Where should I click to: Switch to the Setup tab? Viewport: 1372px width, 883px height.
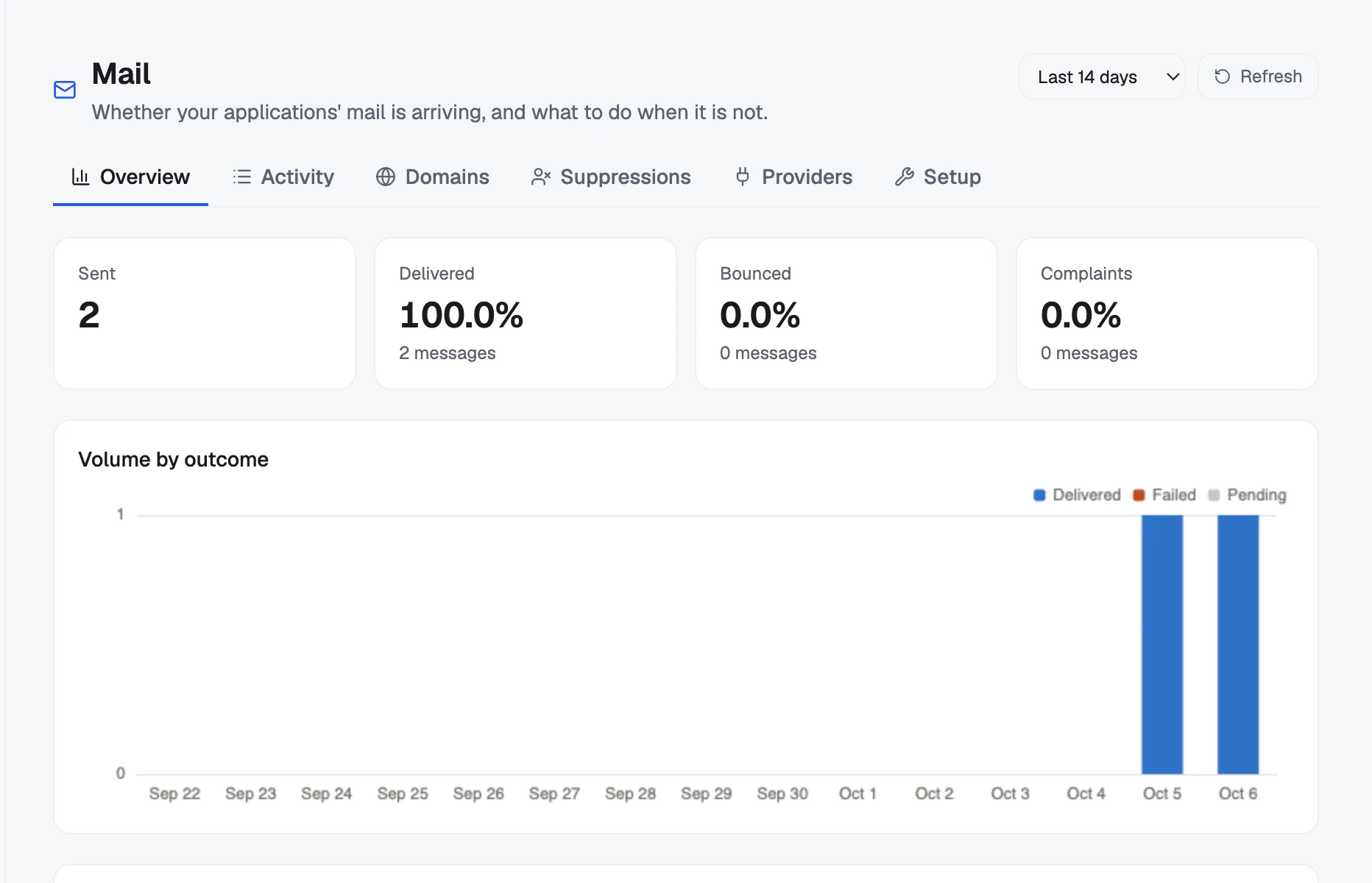click(938, 177)
